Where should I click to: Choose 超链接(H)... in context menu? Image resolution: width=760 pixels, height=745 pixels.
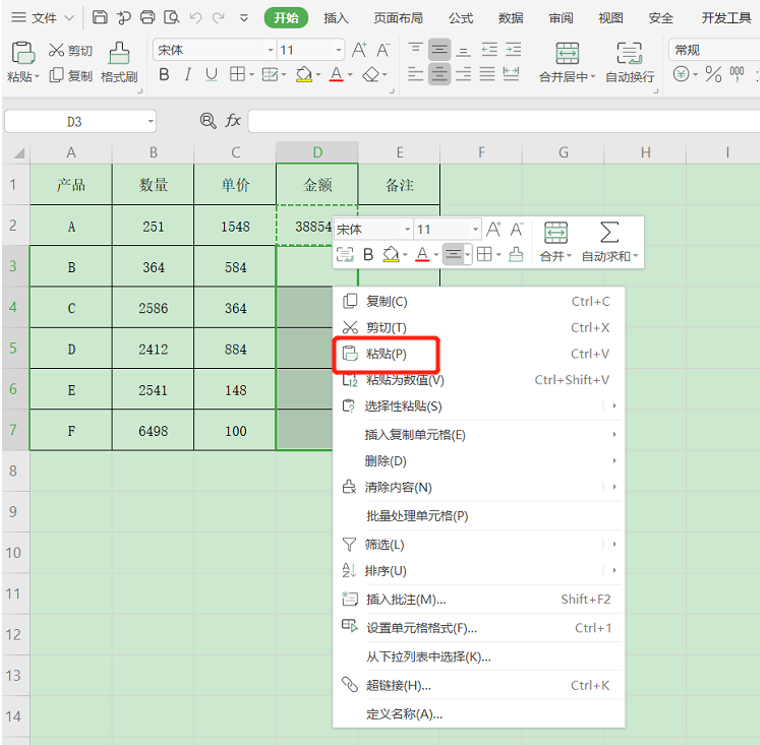pos(479,685)
